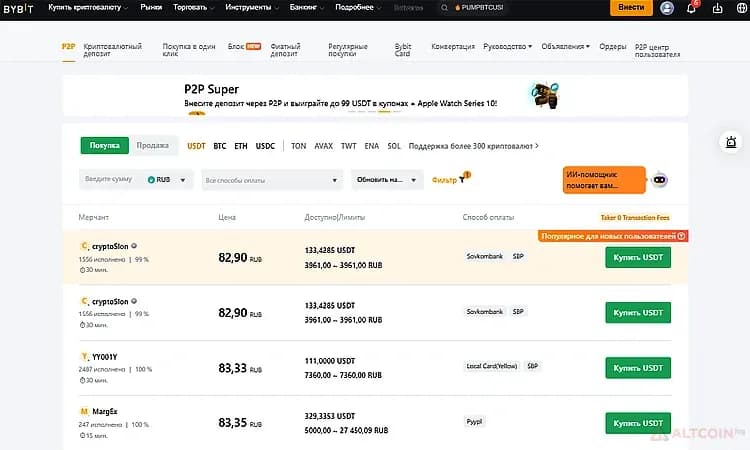Screen dimensions: 750x450
Task: Expand the Руководство dropdown
Action: click(507, 46)
